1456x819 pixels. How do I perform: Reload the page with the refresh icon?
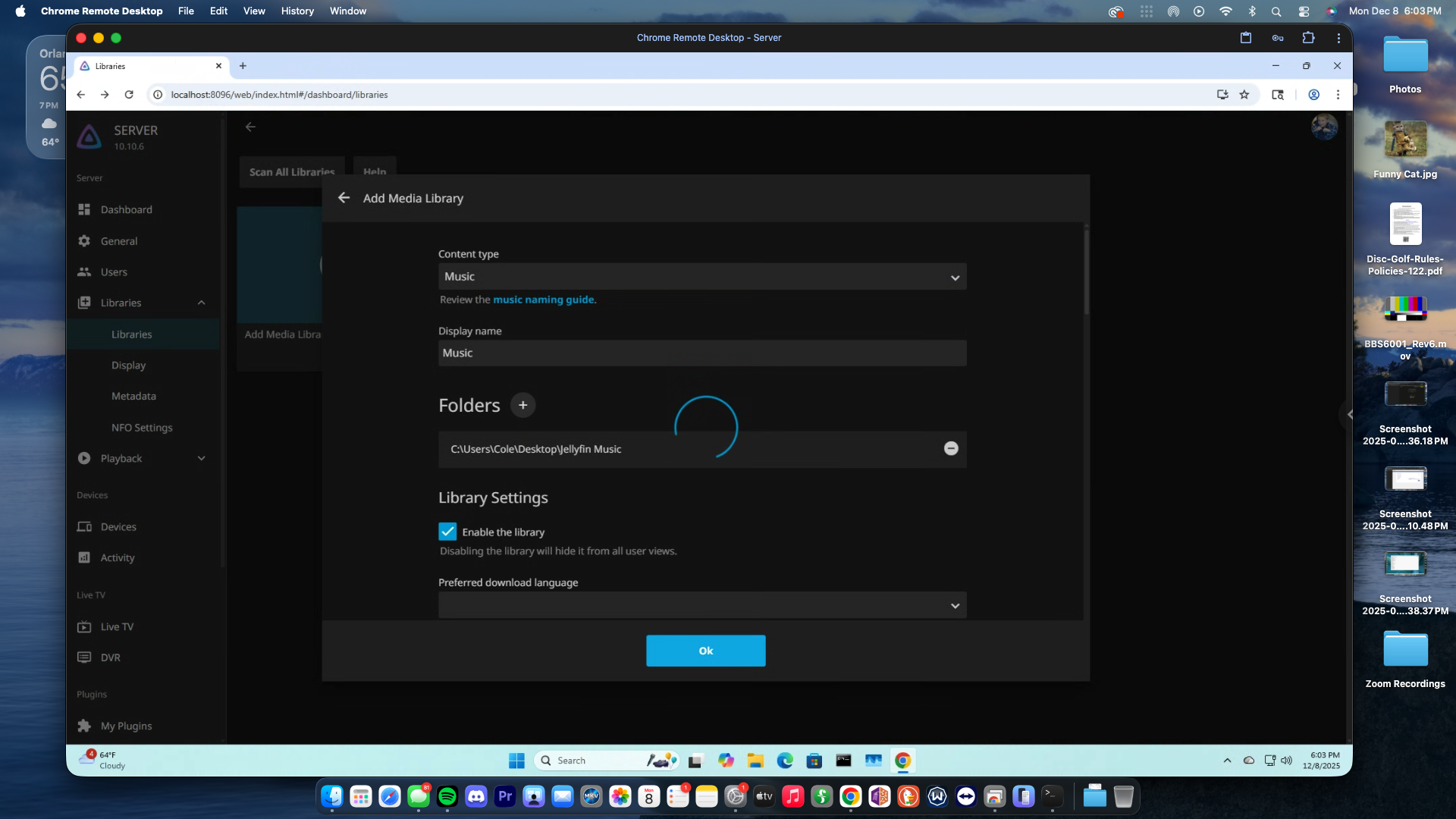(x=129, y=95)
